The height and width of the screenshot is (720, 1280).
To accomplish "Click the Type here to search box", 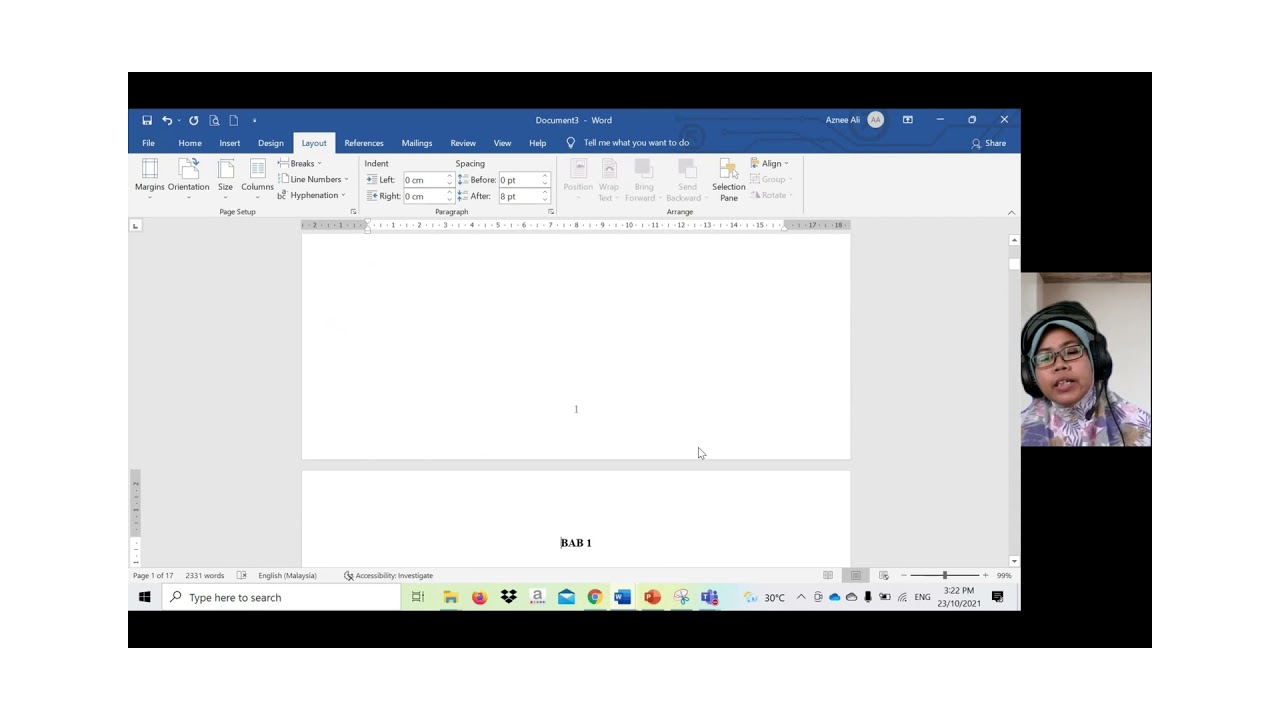I will pos(281,597).
